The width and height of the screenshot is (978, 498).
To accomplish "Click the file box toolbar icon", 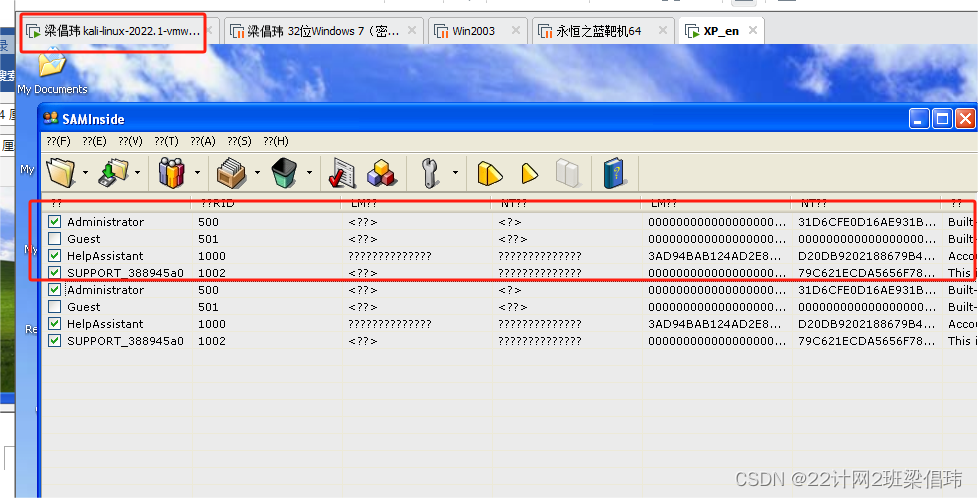I will pos(231,172).
